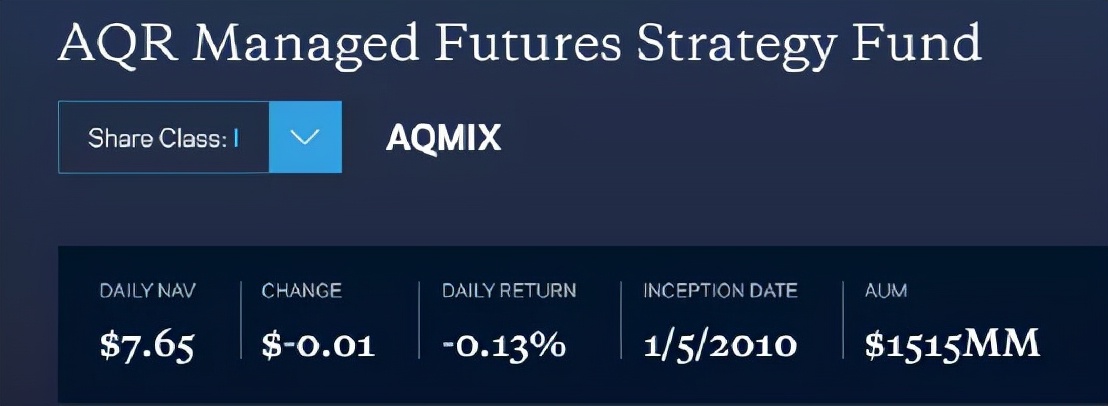Image resolution: width=1108 pixels, height=406 pixels.
Task: Select the $-0.01 change value
Action: tap(318, 344)
